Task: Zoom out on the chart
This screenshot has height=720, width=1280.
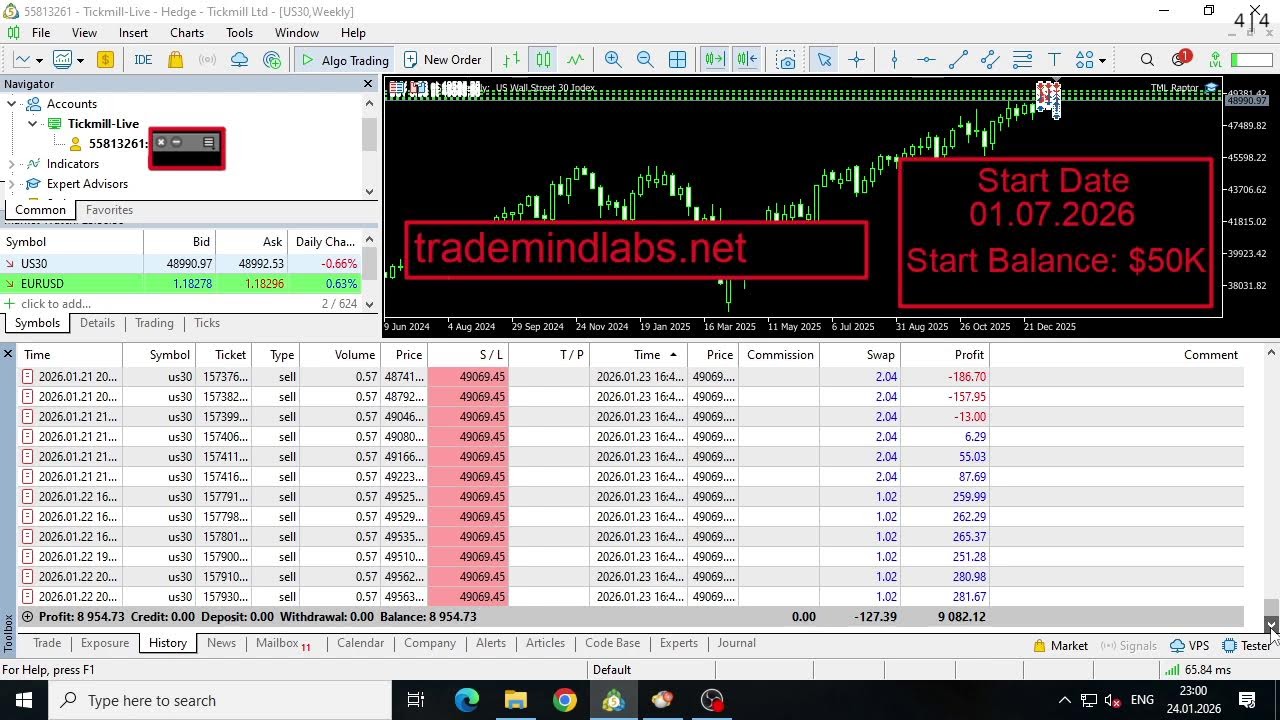Action: coord(645,60)
